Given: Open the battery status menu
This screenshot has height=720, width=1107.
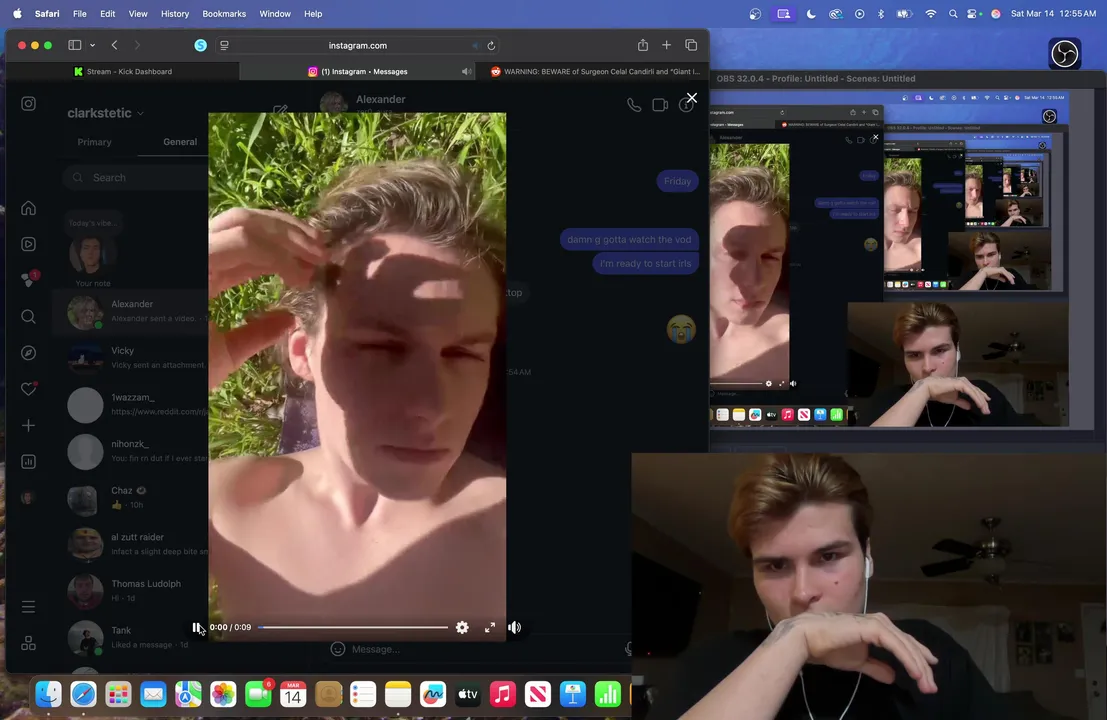Looking at the screenshot, I should point(904,13).
